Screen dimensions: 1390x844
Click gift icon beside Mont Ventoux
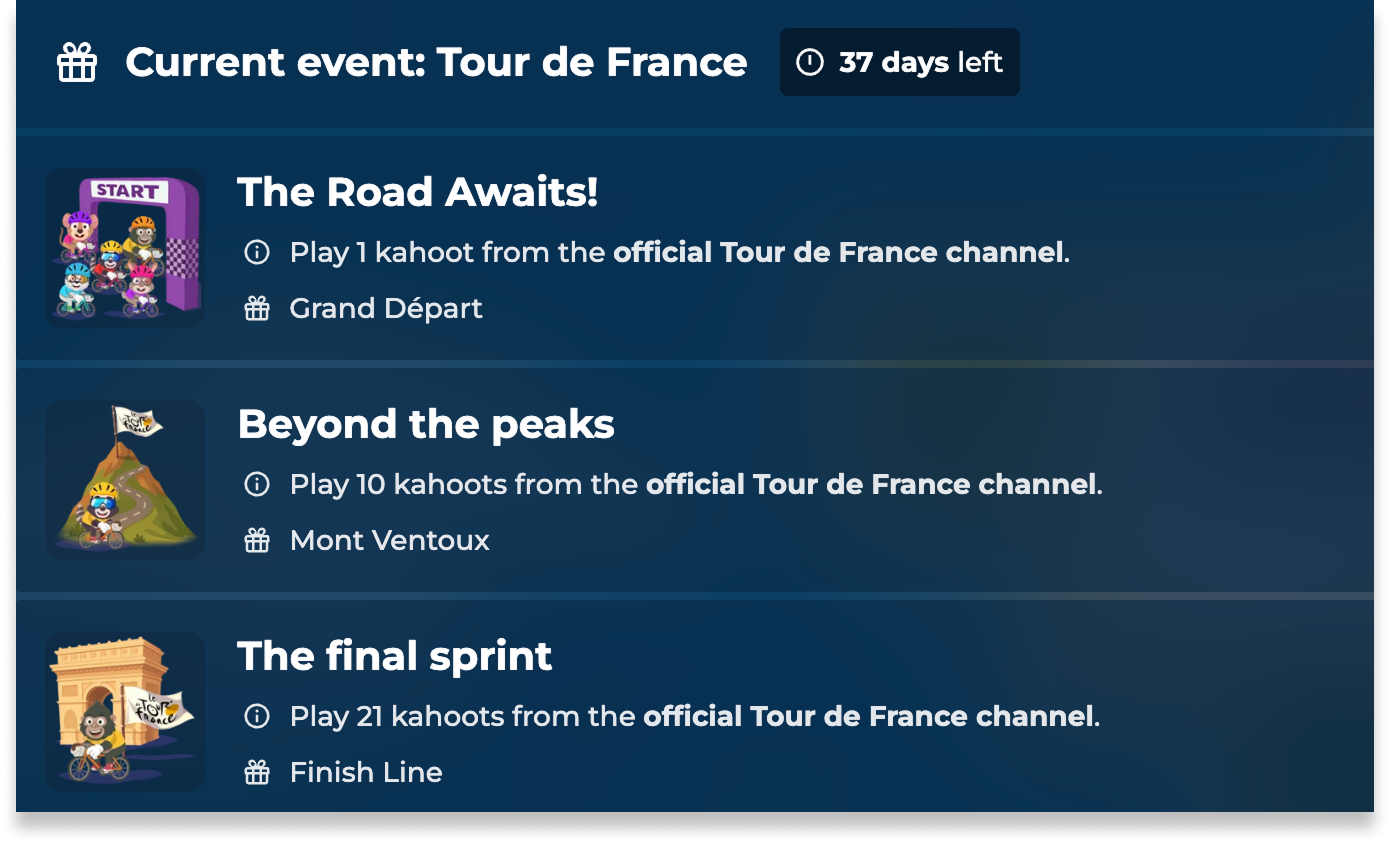(257, 541)
